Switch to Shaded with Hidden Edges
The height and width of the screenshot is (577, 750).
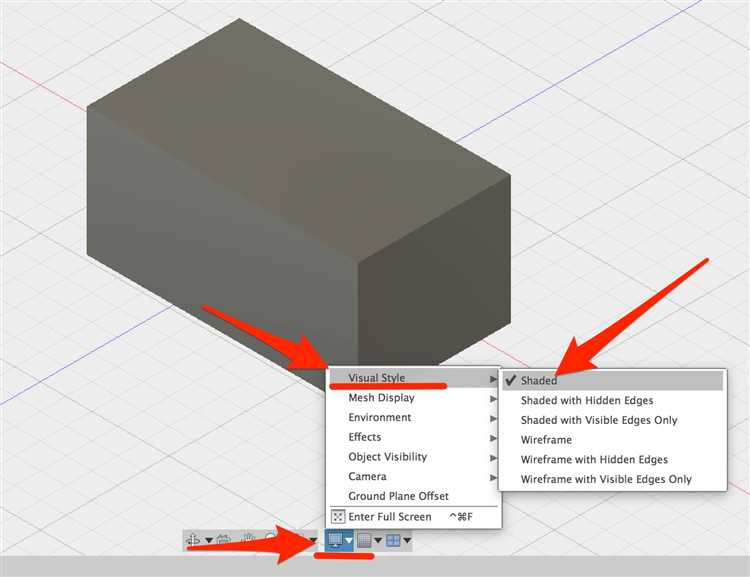[x=586, y=400]
